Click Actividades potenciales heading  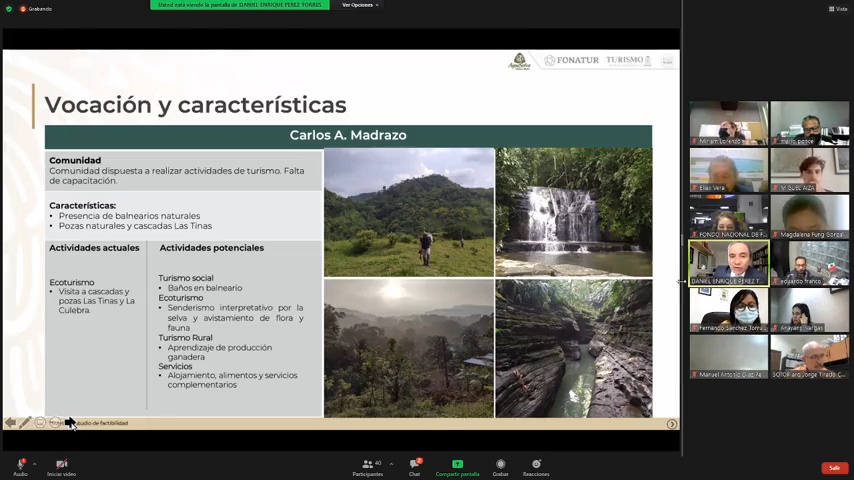[211, 248]
